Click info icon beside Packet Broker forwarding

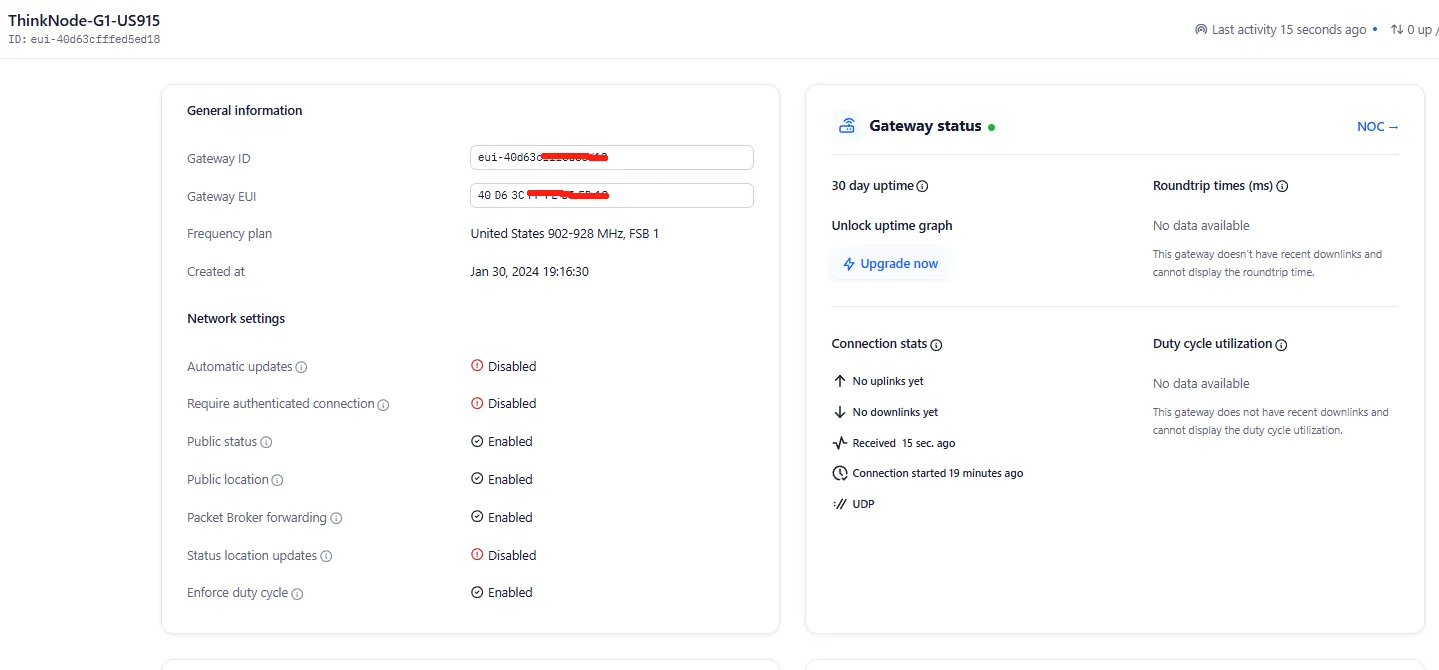pyautogui.click(x=336, y=518)
